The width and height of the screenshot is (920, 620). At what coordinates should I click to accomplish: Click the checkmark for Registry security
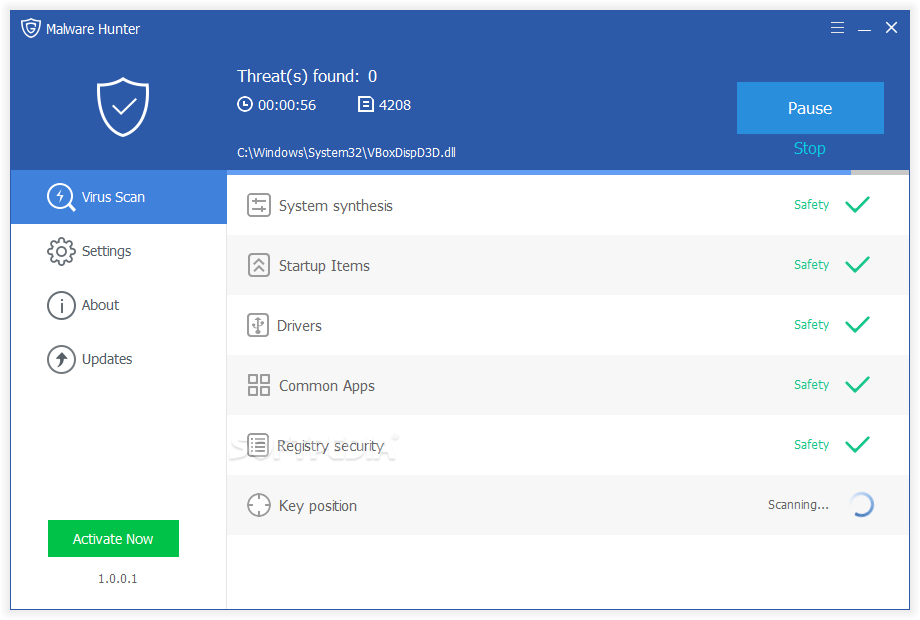tap(857, 445)
